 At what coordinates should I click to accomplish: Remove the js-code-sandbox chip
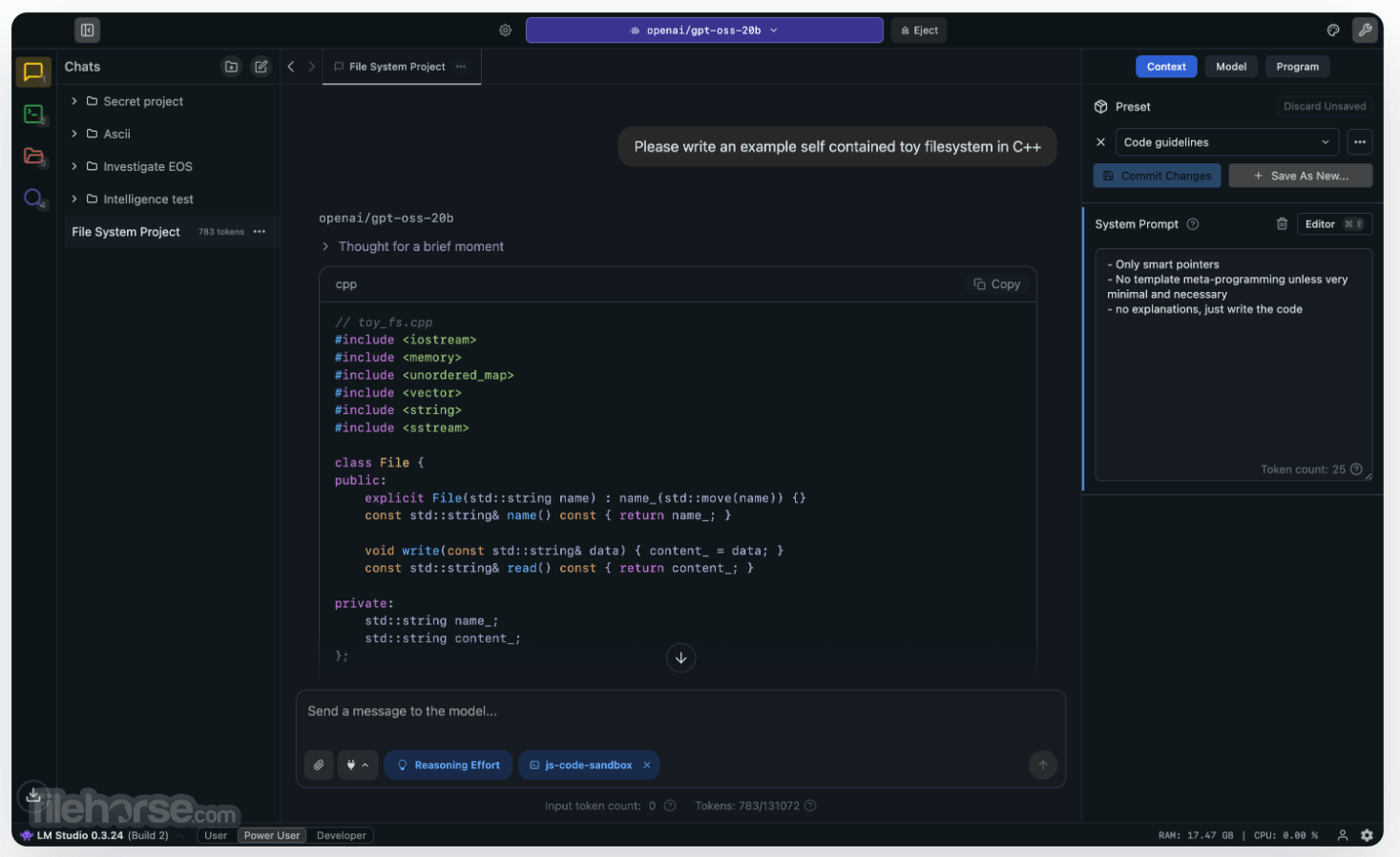click(x=647, y=765)
